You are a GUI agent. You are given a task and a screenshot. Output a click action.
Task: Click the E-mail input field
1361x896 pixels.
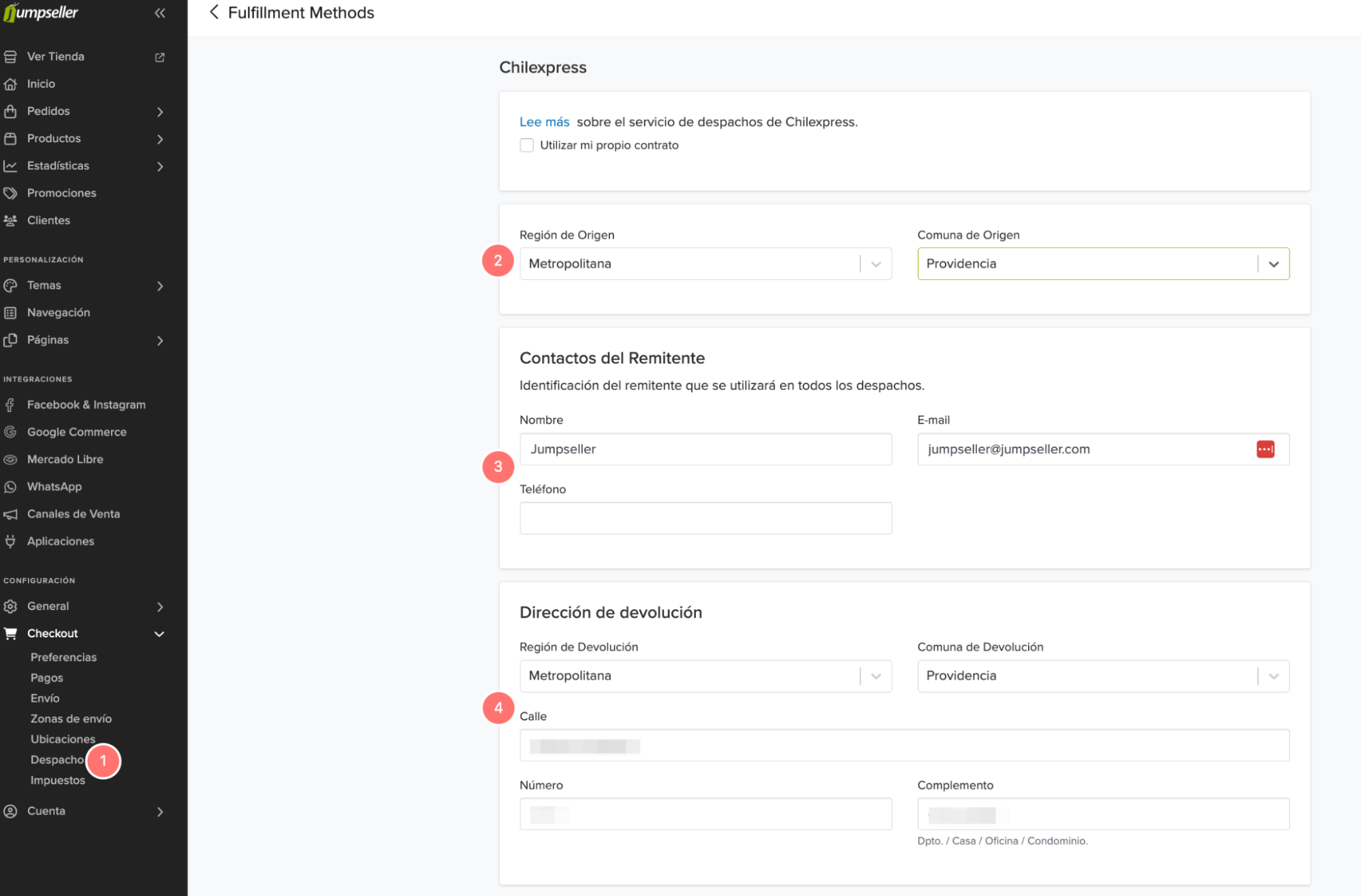click(1103, 449)
